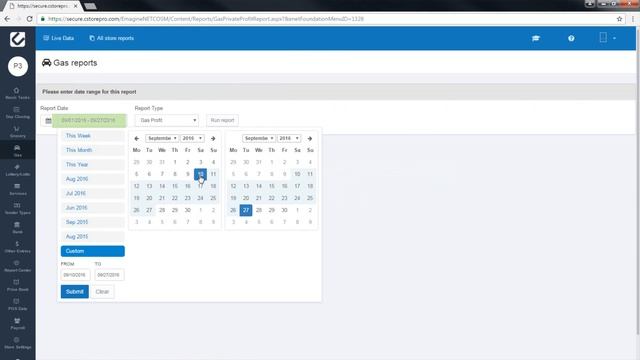The height and width of the screenshot is (360, 640).
Task: Open the P3 store avatar
Action: click(18, 66)
